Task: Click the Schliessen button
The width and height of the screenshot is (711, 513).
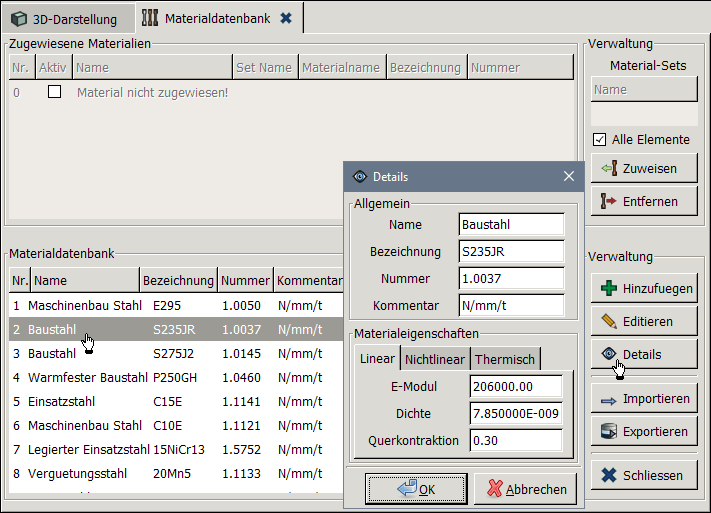Action: (643, 476)
